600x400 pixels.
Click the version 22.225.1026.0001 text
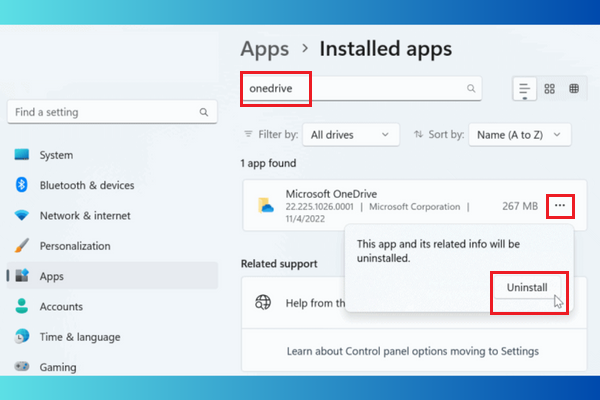[x=320, y=207]
